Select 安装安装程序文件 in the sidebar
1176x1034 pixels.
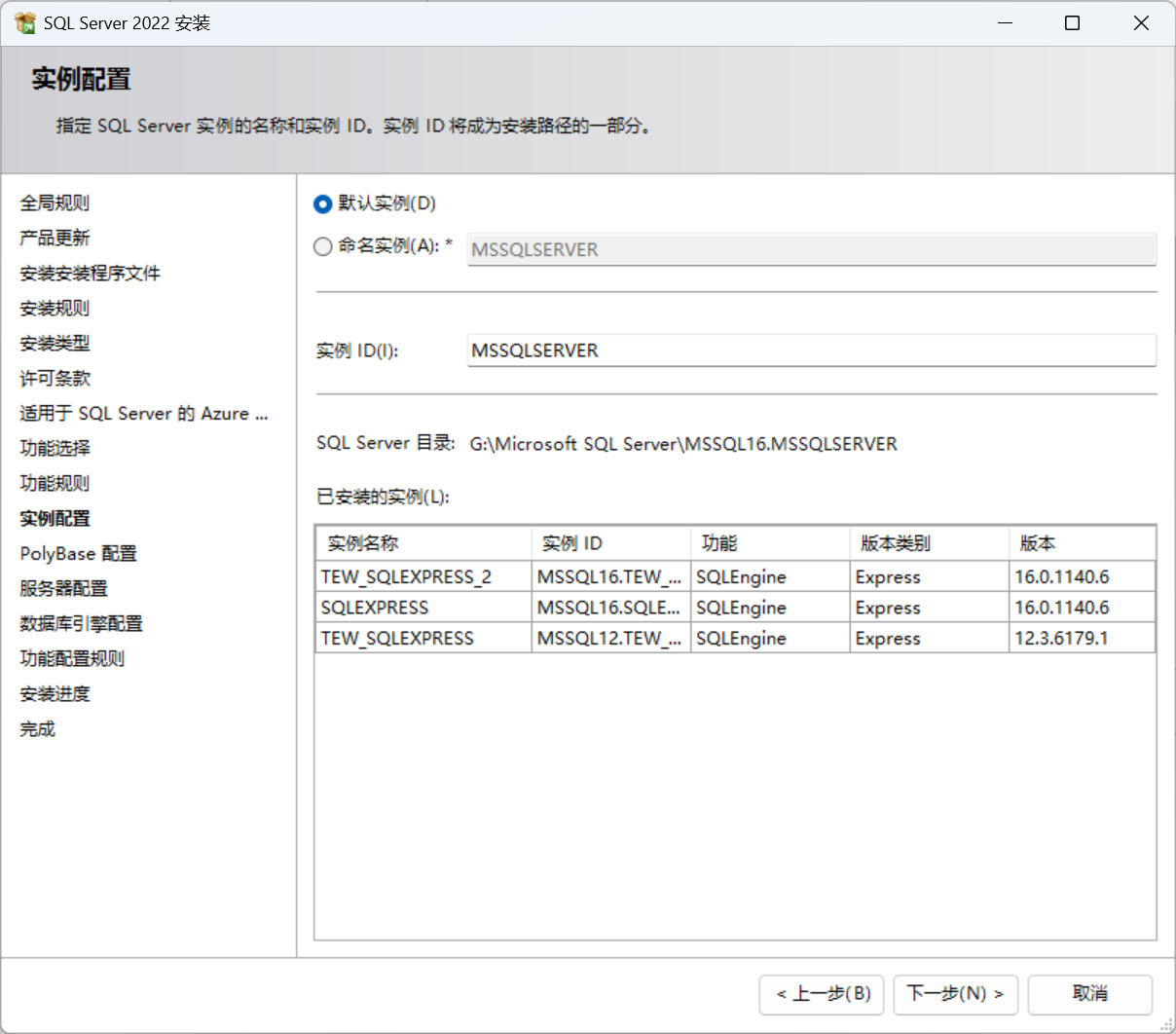coord(90,273)
